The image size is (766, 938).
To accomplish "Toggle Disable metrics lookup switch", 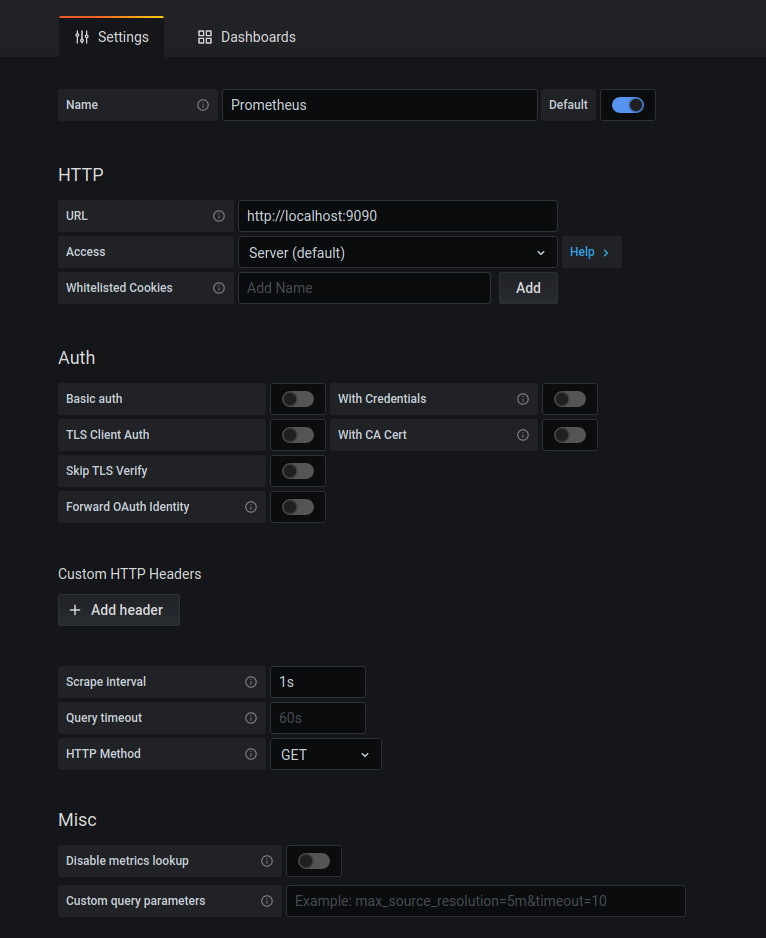I will (313, 861).
